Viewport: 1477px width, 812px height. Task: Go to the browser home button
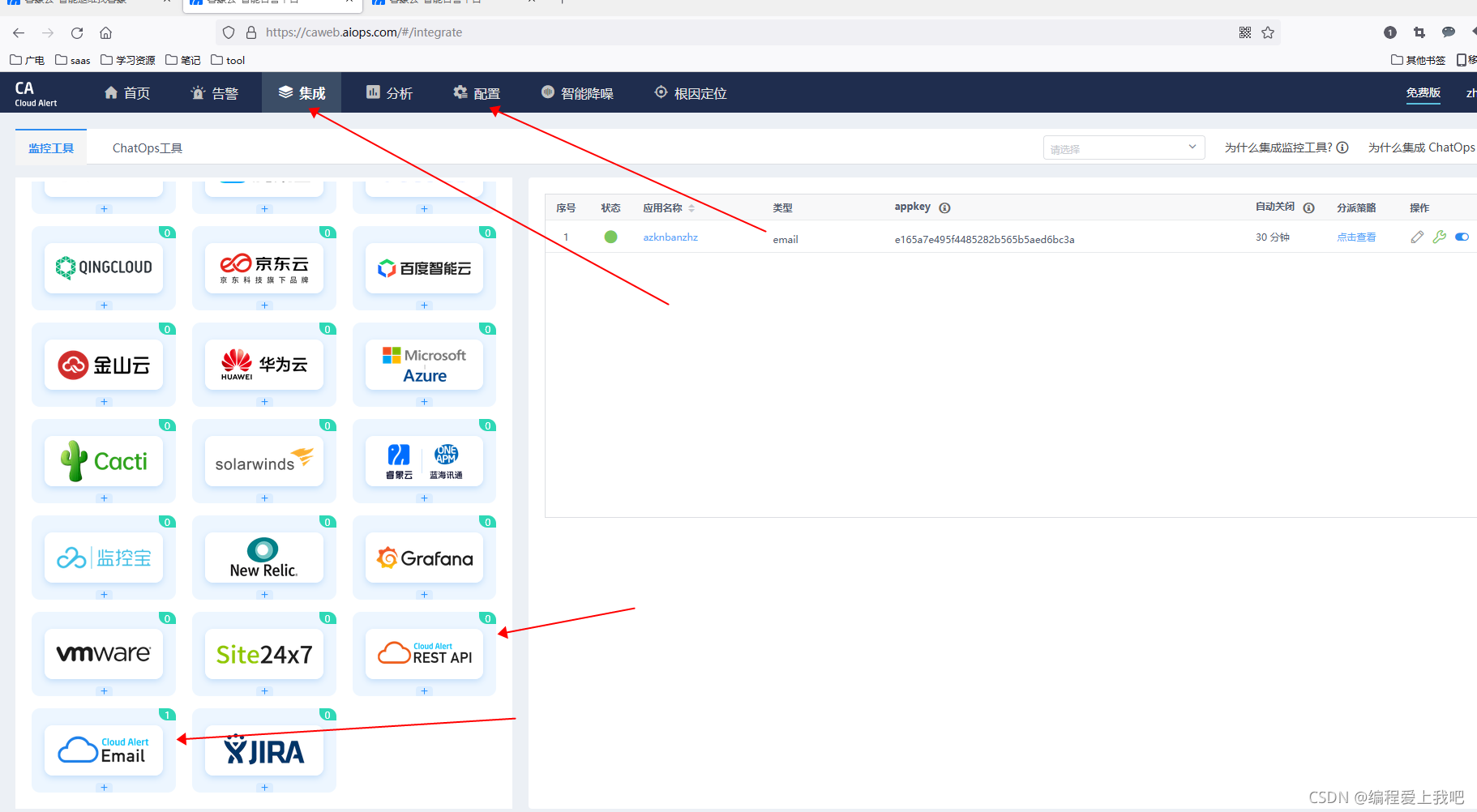(105, 32)
